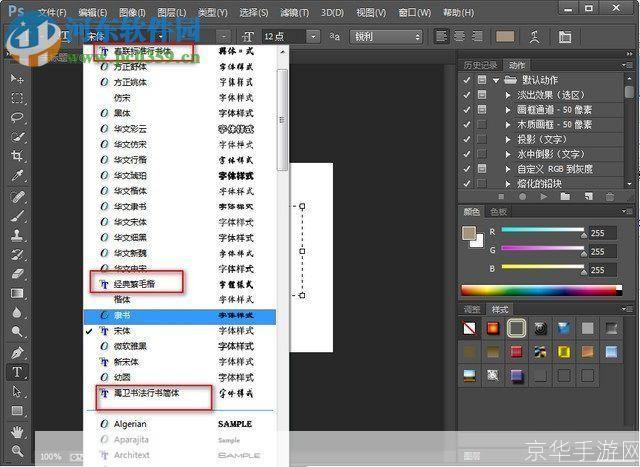Image resolution: width=640 pixels, height=467 pixels.
Task: Select the Hand tool
Action: (x=17, y=431)
